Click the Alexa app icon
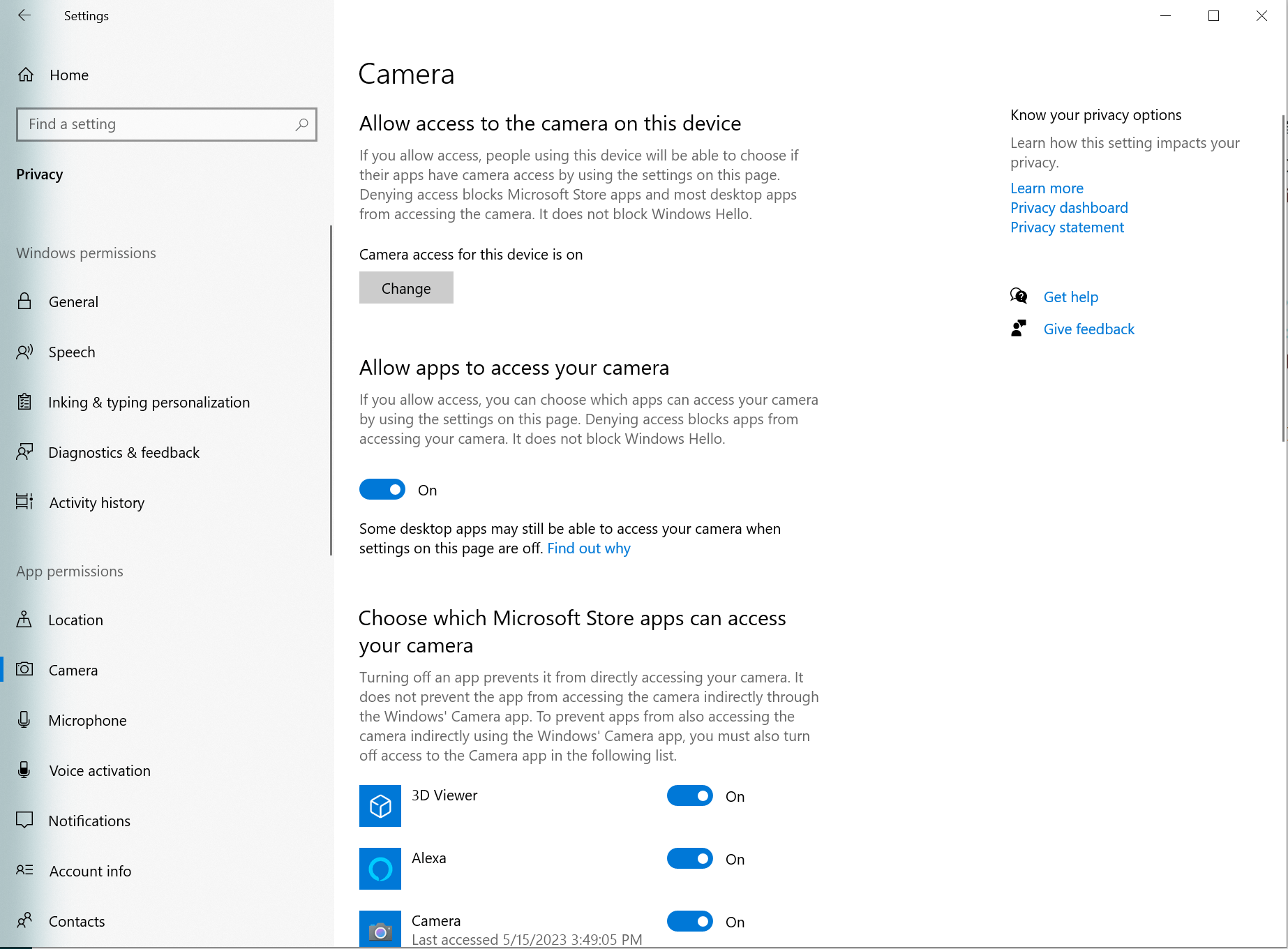Viewport: 1288px width, 949px height. point(380,869)
